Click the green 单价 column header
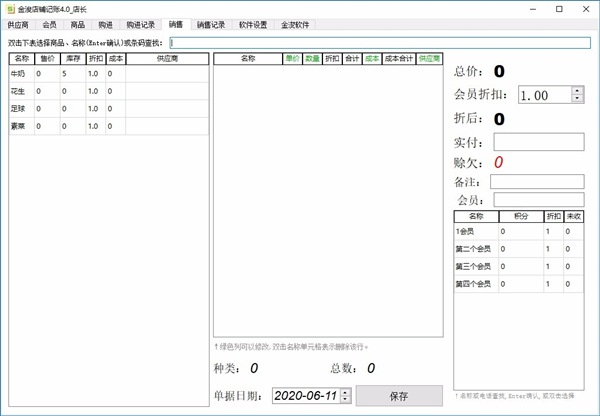The width and height of the screenshot is (600, 416). [x=293, y=59]
